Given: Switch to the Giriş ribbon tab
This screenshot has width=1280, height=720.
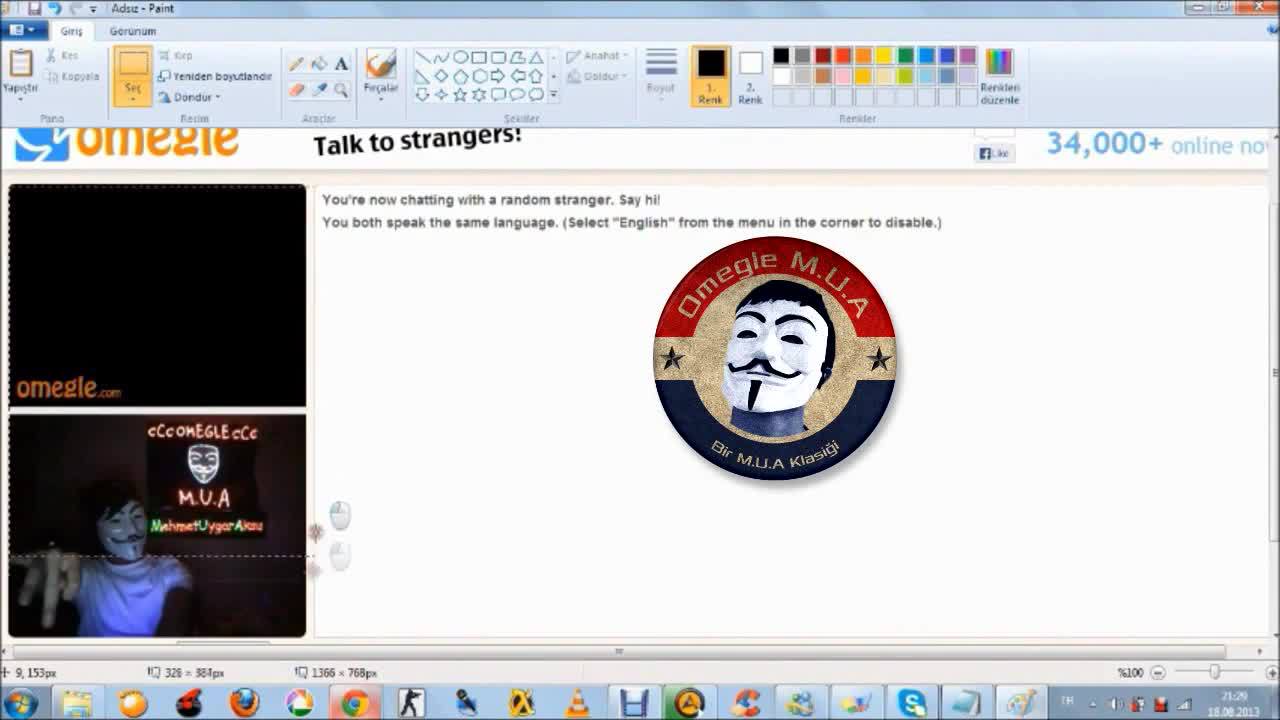Looking at the screenshot, I should (71, 31).
